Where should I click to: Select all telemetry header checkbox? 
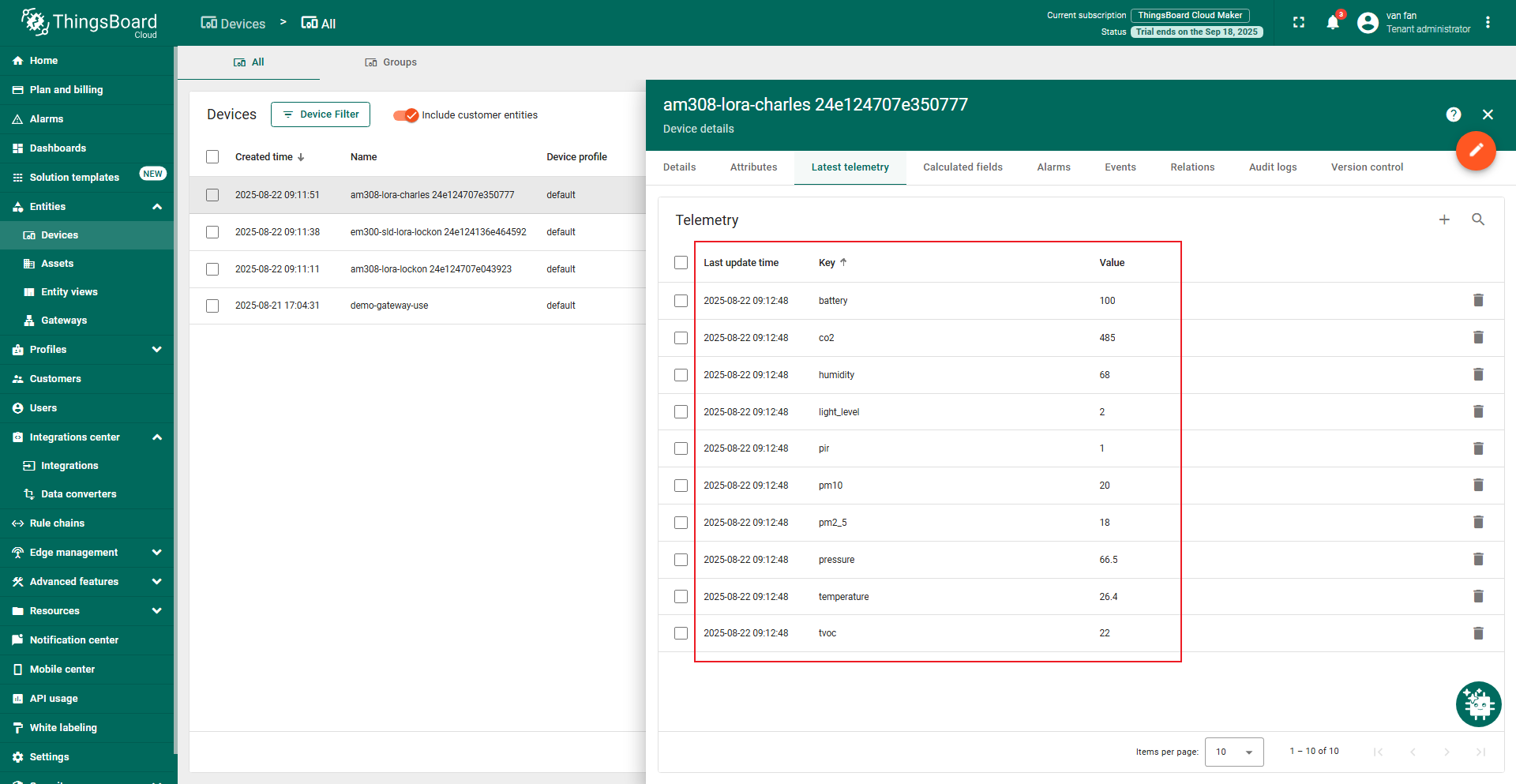point(681,262)
